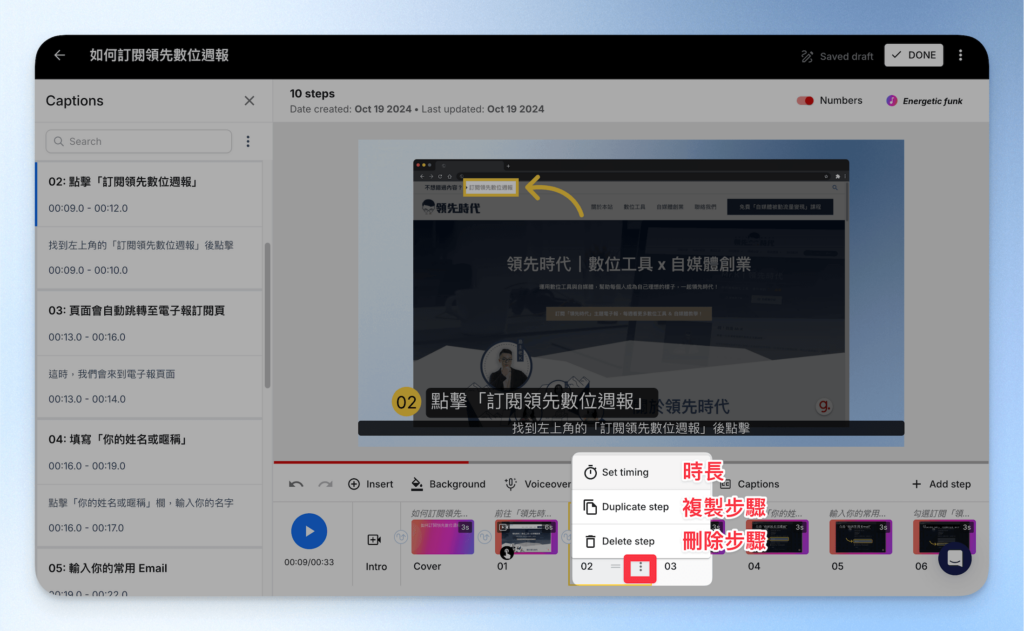Screen dimensions: 1024x631
Task: Click the Set timing stopwatch icon
Action: pyautogui.click(x=590, y=472)
